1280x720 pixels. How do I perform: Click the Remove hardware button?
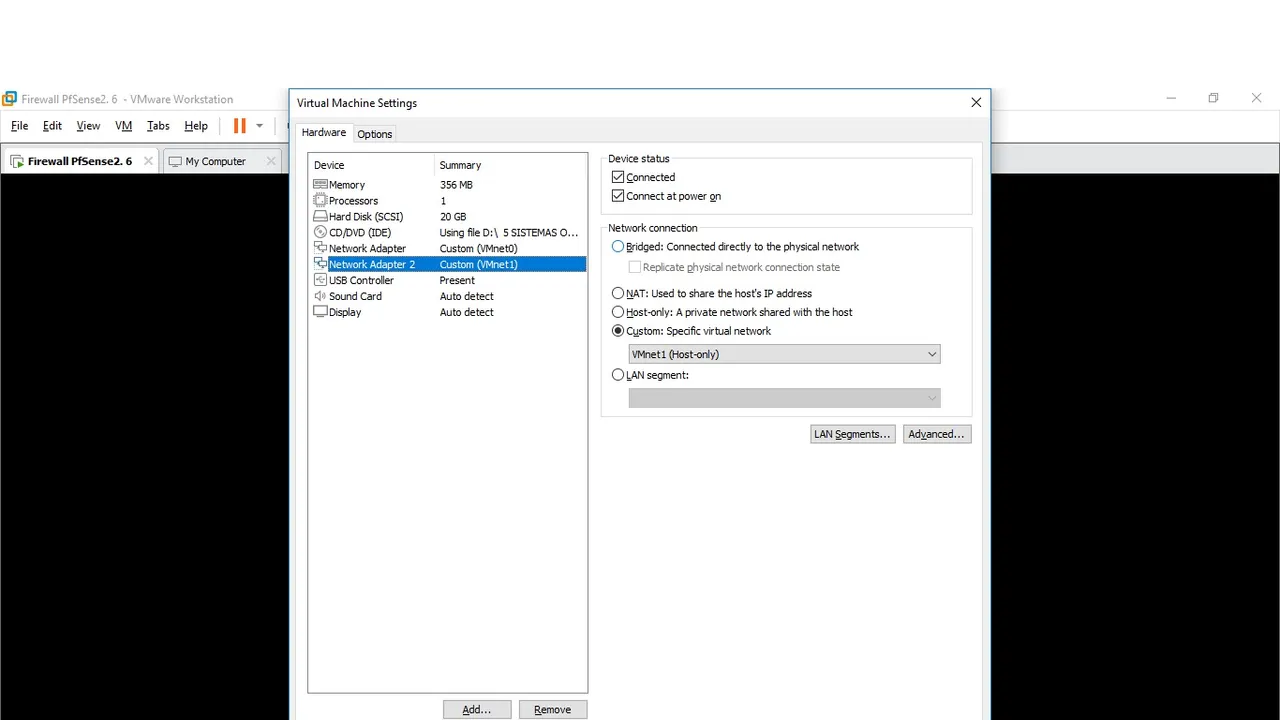tap(553, 710)
